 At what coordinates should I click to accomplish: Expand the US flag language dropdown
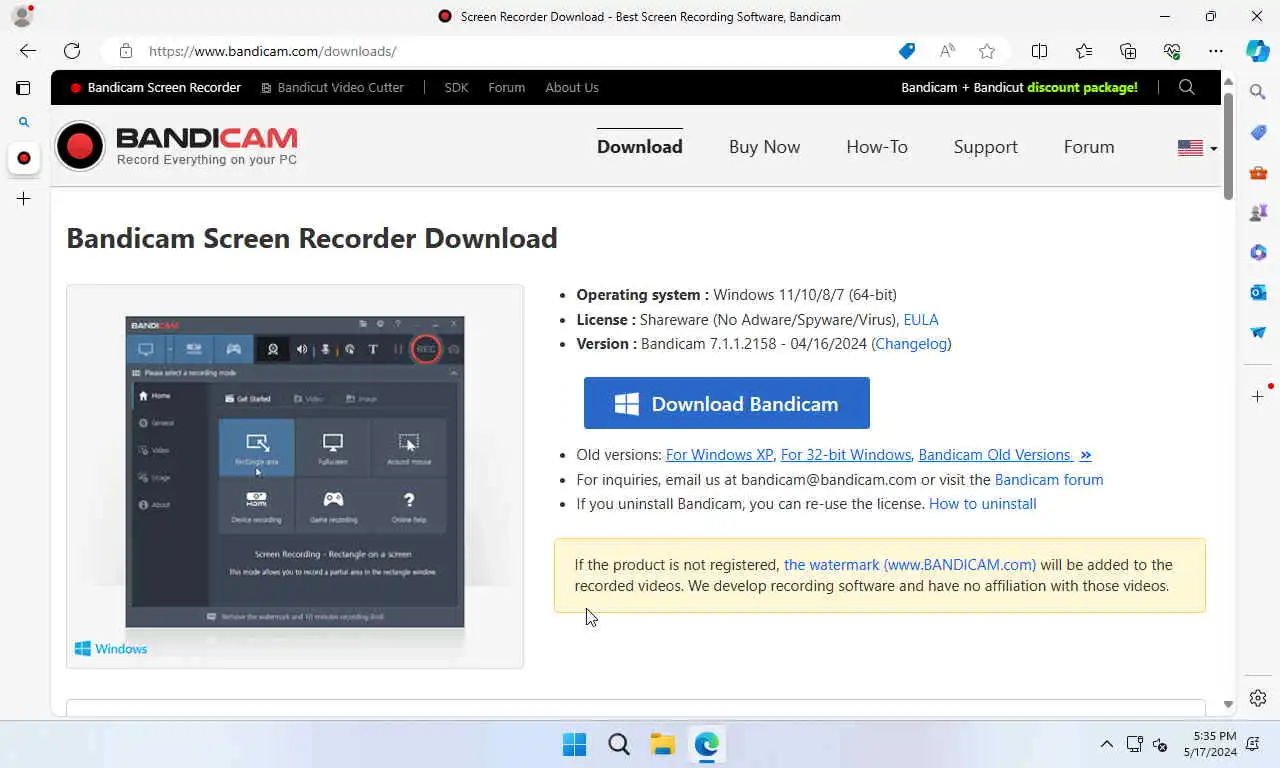coord(1197,148)
